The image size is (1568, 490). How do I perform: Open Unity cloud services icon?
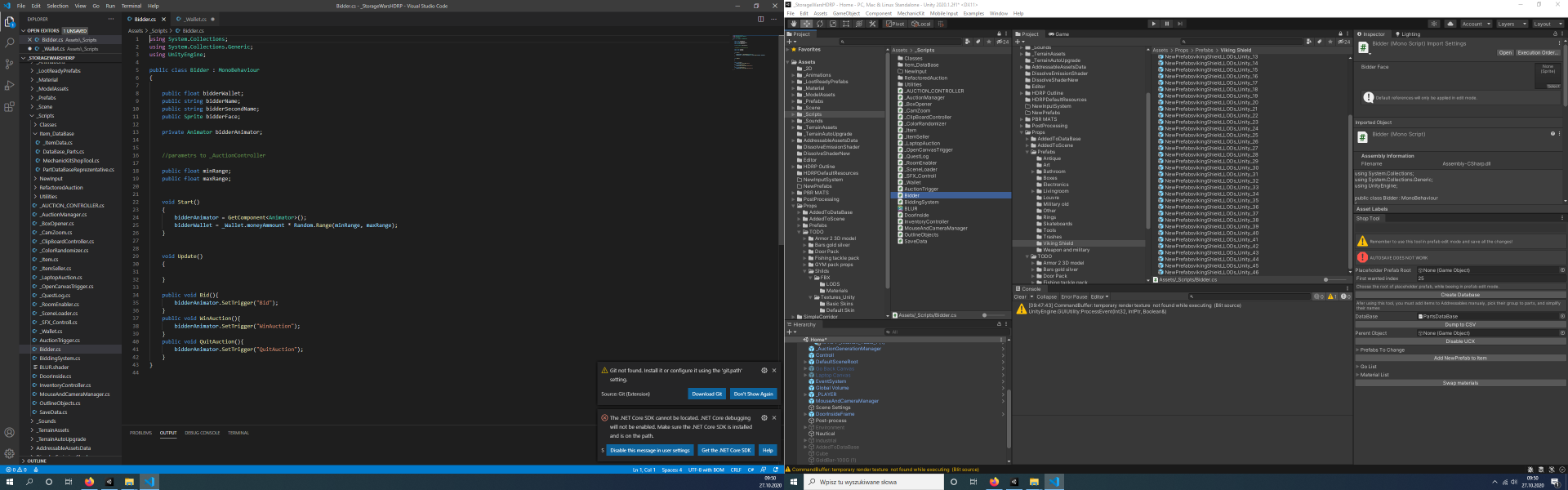pyautogui.click(x=1450, y=24)
